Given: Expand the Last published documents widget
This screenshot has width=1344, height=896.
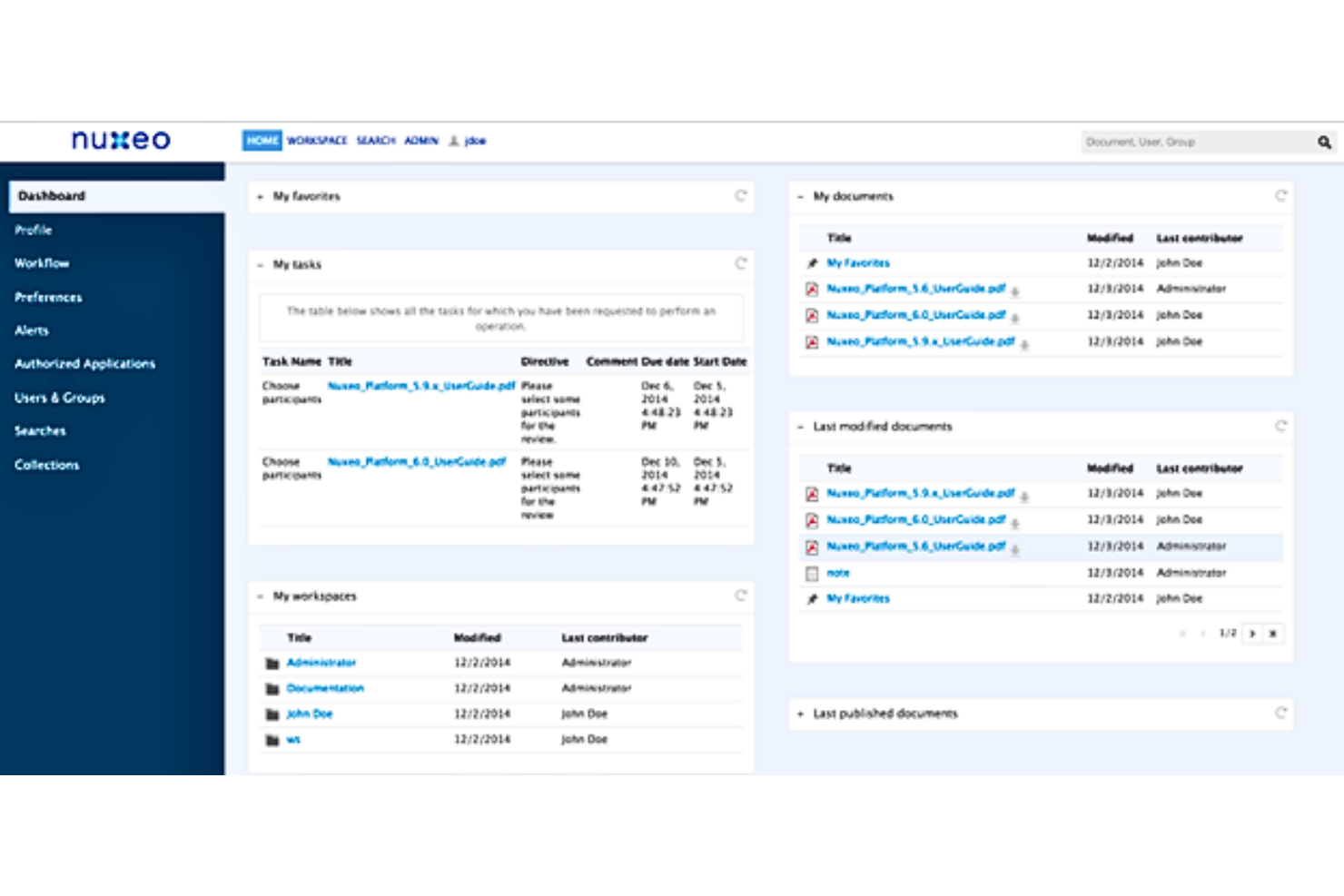Looking at the screenshot, I should pyautogui.click(x=800, y=714).
